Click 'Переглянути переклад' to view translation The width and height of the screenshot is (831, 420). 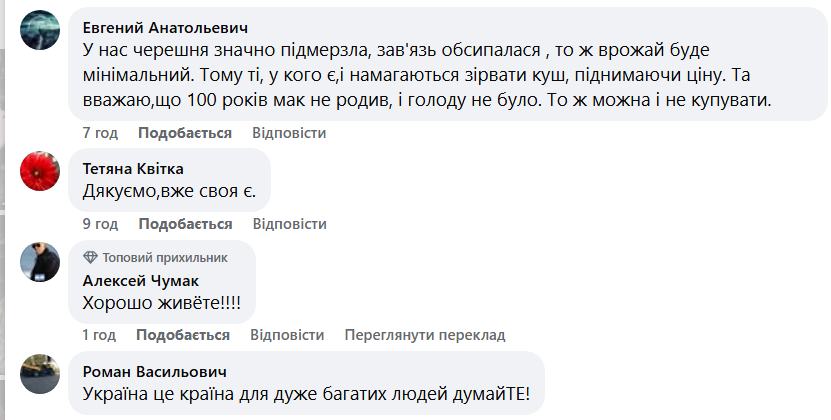tap(425, 335)
